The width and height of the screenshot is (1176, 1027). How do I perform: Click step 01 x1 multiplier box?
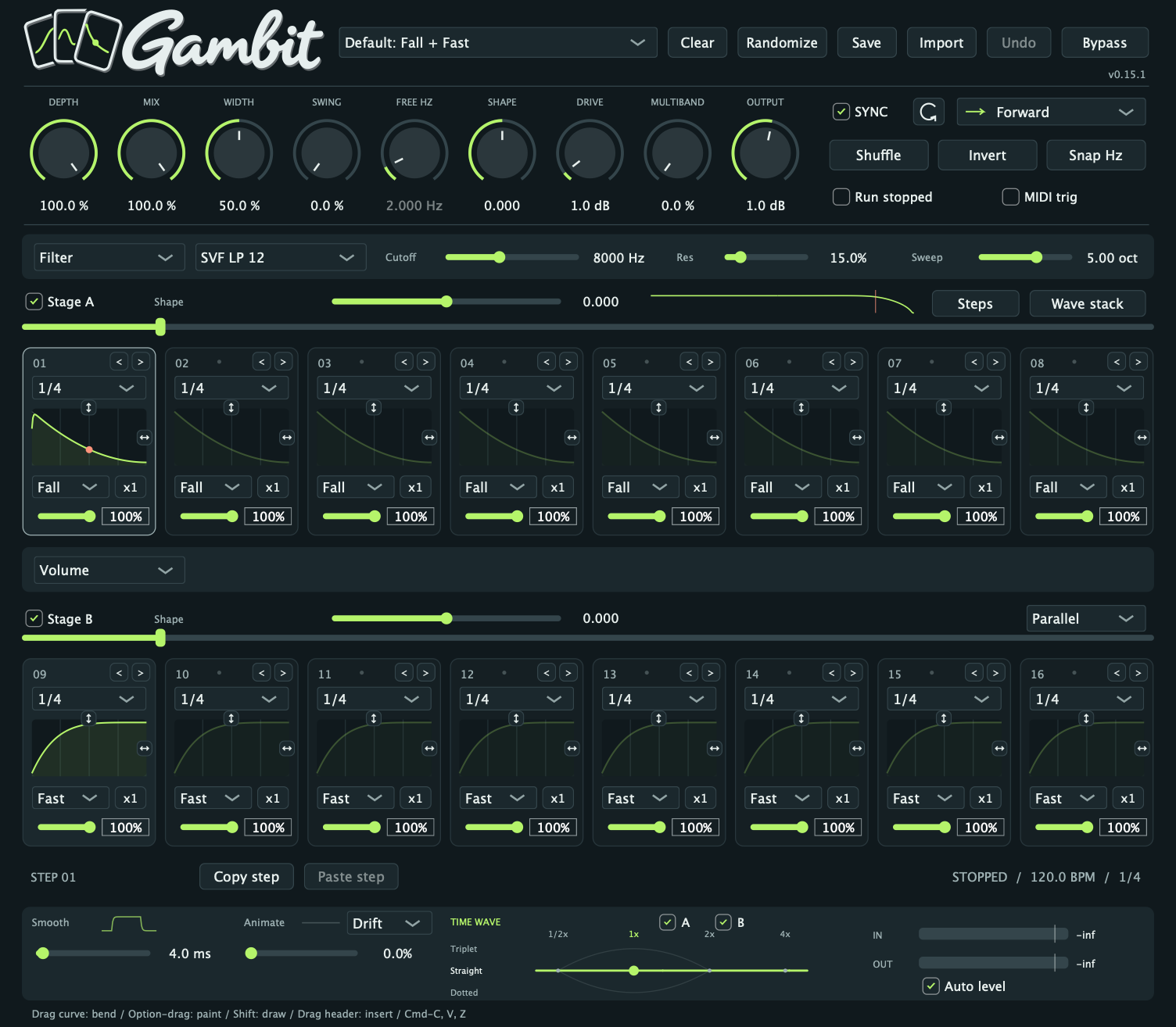[130, 487]
